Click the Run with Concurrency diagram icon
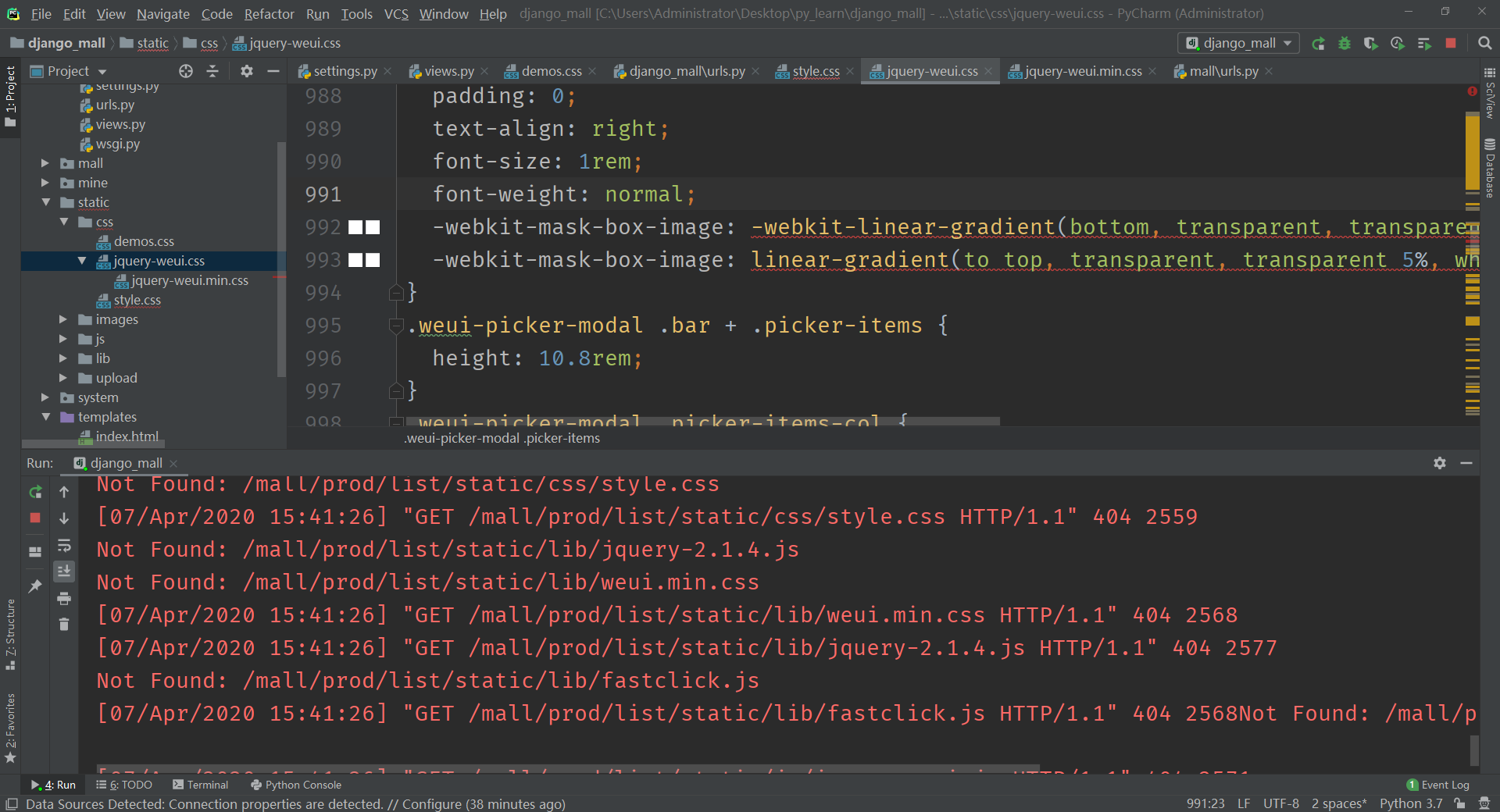 pyautogui.click(x=1424, y=44)
